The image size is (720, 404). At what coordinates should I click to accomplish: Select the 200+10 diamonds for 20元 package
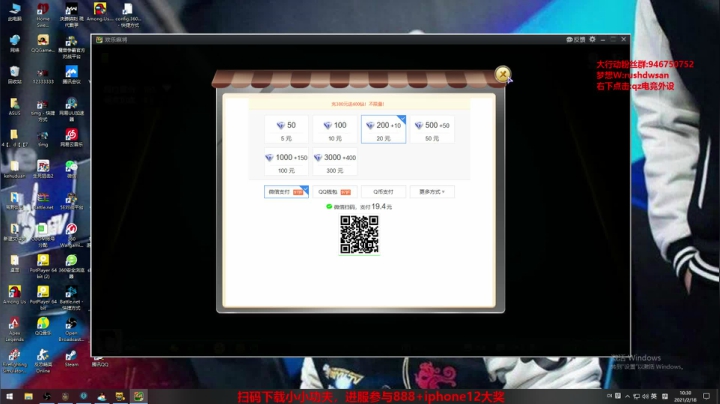(x=383, y=129)
